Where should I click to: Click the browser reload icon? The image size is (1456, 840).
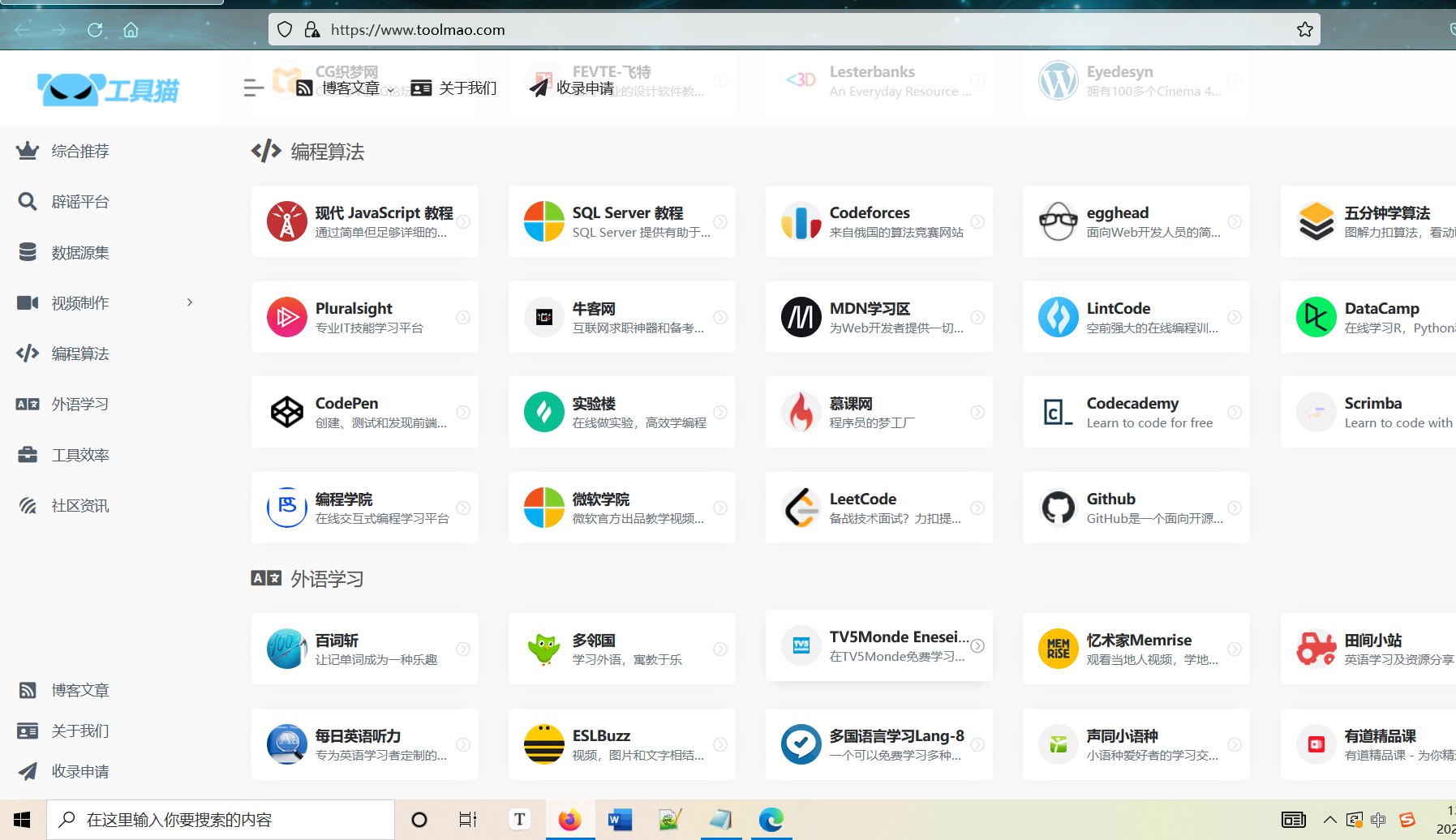click(x=95, y=30)
